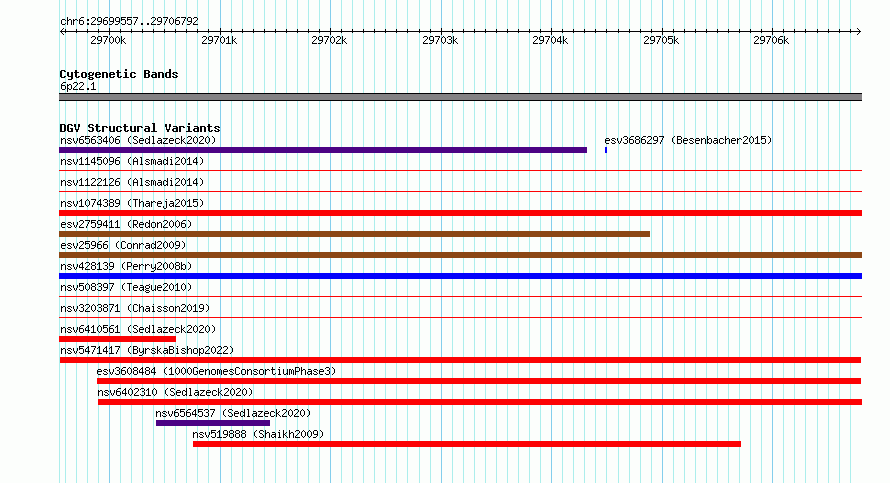Click the esv25966 (Conrad2009) label
This screenshot has height=483, width=890.
pos(123,245)
